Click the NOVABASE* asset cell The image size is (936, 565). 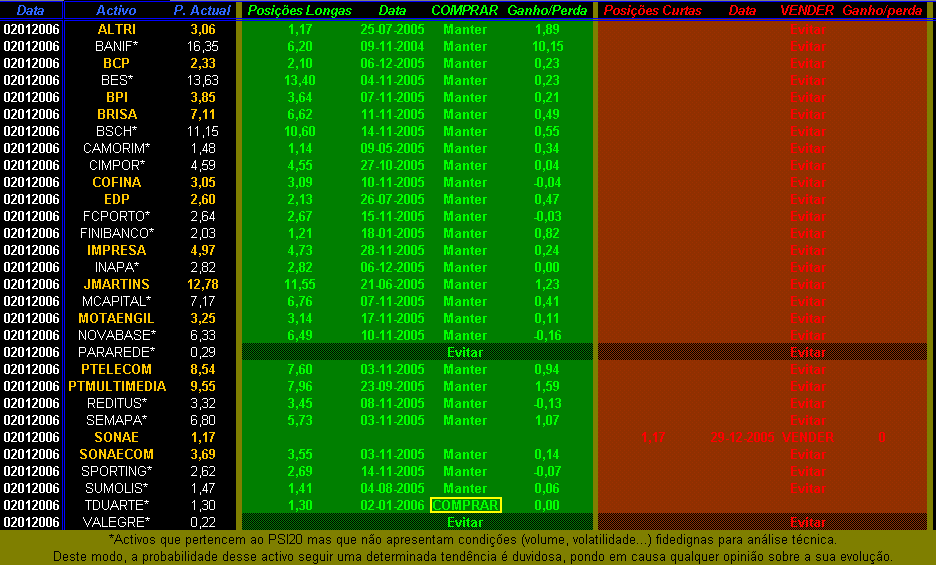[116, 336]
